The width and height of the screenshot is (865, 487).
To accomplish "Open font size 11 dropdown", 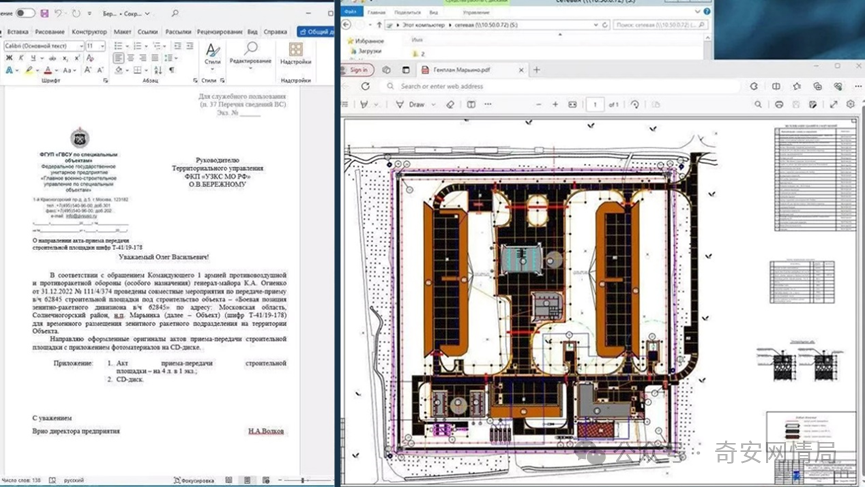I will (103, 46).
